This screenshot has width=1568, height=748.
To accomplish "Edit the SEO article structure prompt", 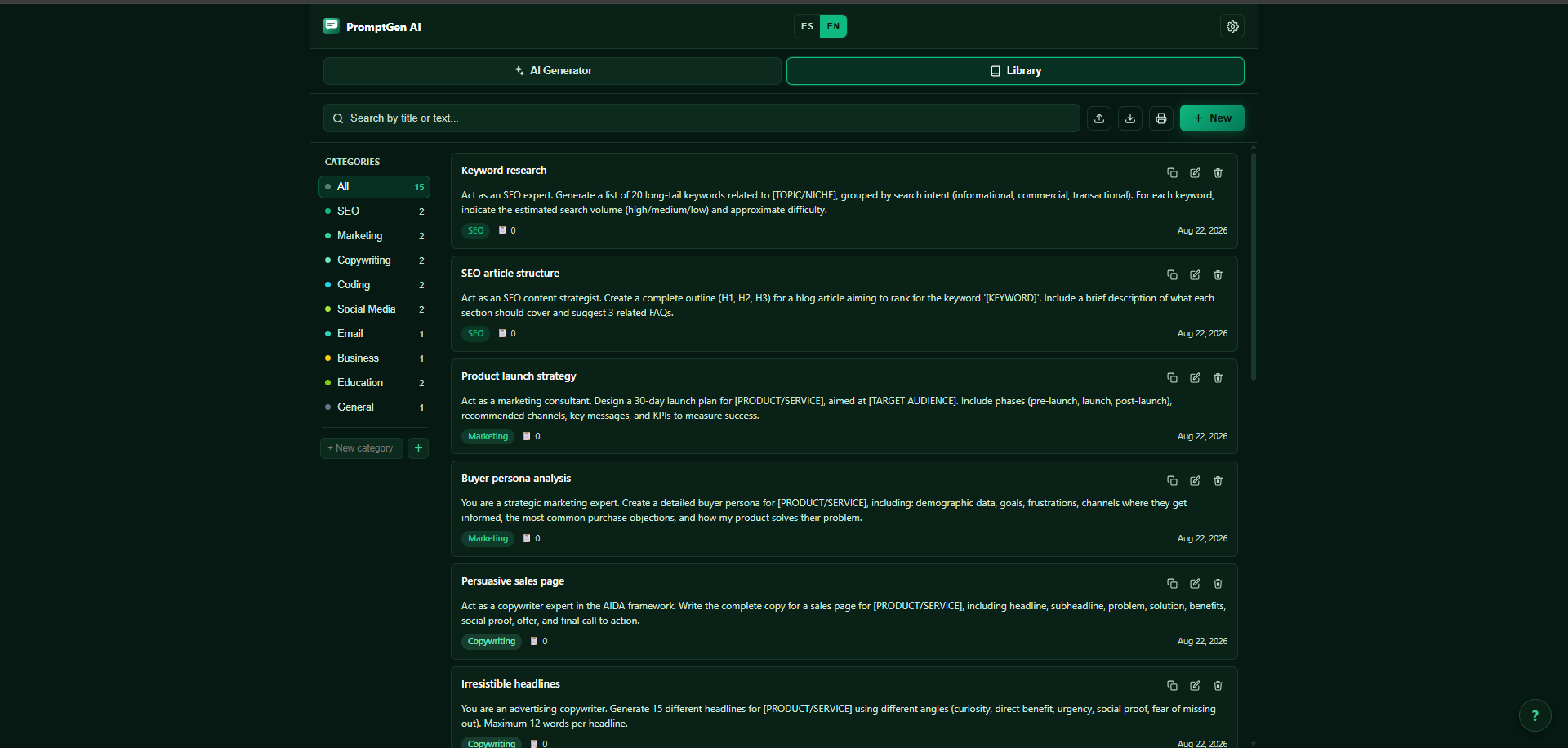I will 1195,275.
